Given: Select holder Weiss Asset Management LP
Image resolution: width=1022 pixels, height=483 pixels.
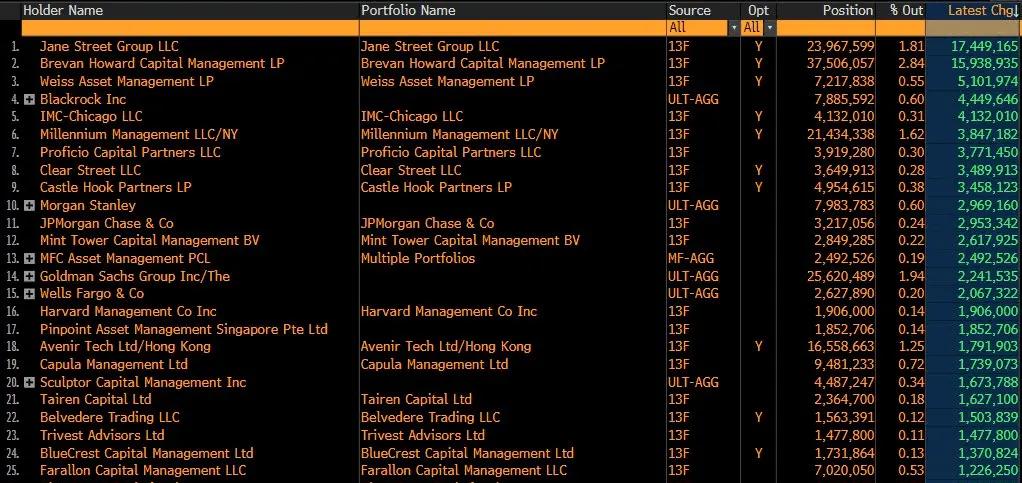Looking at the screenshot, I should pos(126,81).
